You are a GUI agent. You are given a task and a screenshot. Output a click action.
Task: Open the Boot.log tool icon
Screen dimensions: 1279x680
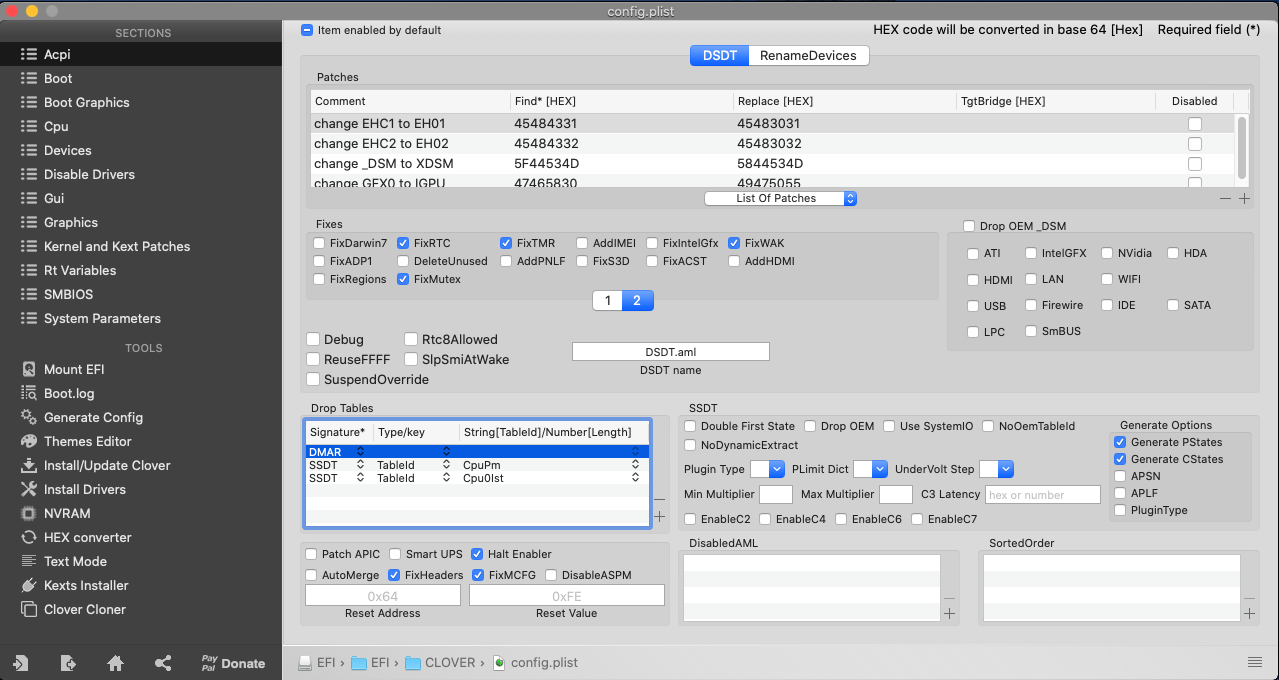point(27,393)
